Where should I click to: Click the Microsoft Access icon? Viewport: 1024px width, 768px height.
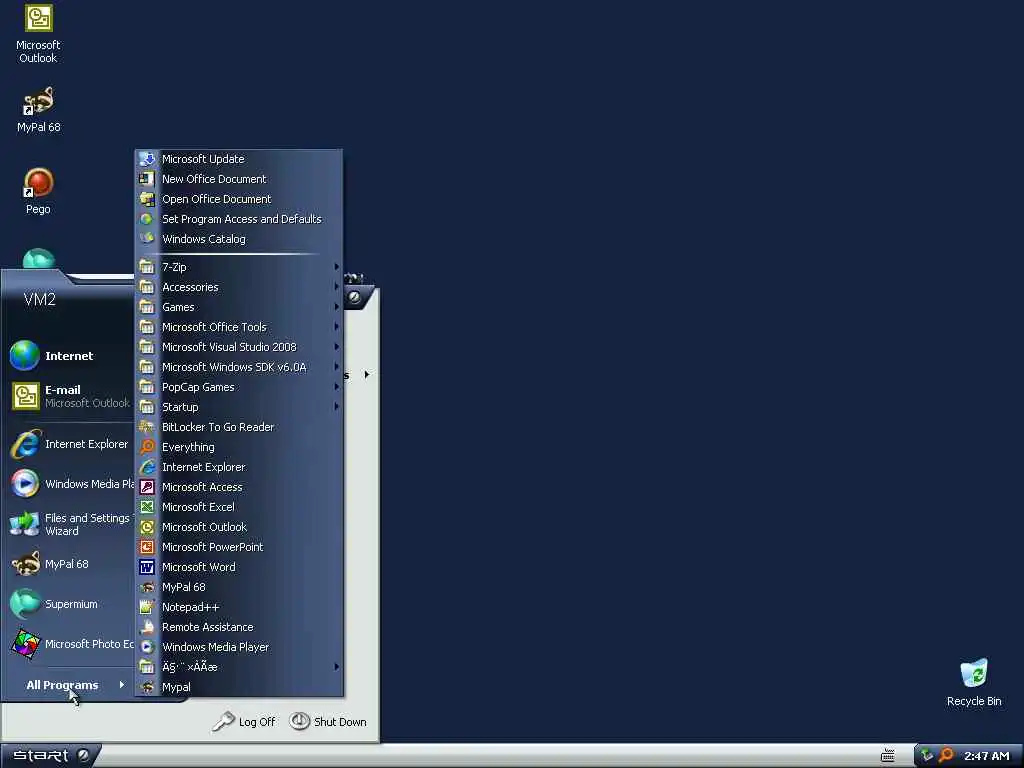click(x=147, y=487)
